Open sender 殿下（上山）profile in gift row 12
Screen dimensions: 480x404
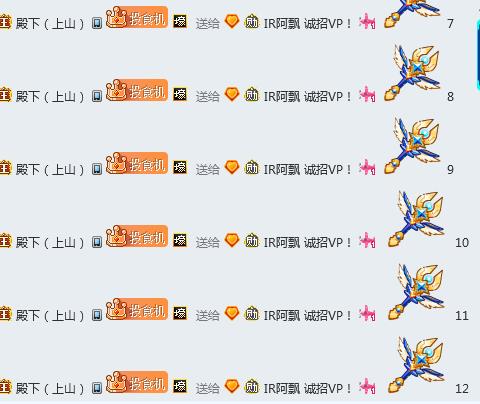pos(50,388)
